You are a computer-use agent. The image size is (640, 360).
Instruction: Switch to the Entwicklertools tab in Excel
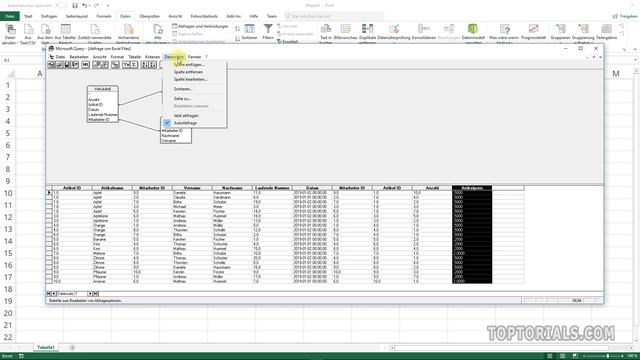coord(204,16)
